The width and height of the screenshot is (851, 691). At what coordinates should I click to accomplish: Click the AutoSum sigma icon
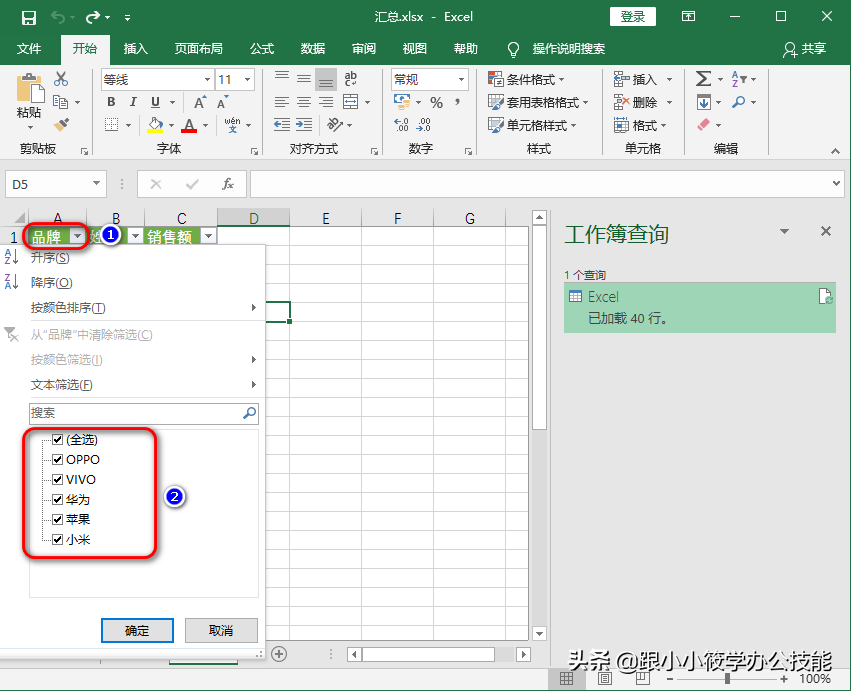703,79
